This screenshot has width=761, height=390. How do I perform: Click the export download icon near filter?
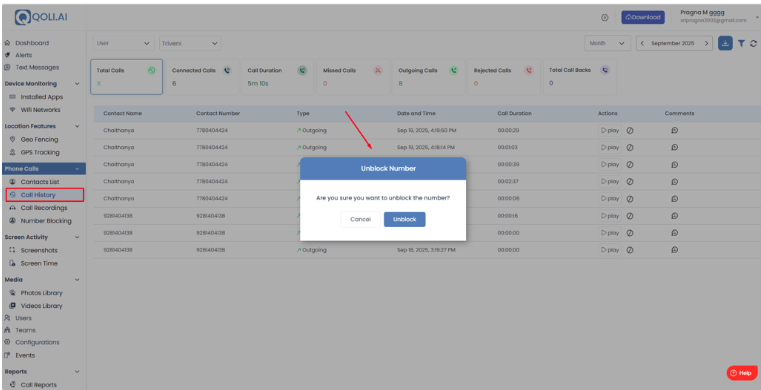click(725, 43)
